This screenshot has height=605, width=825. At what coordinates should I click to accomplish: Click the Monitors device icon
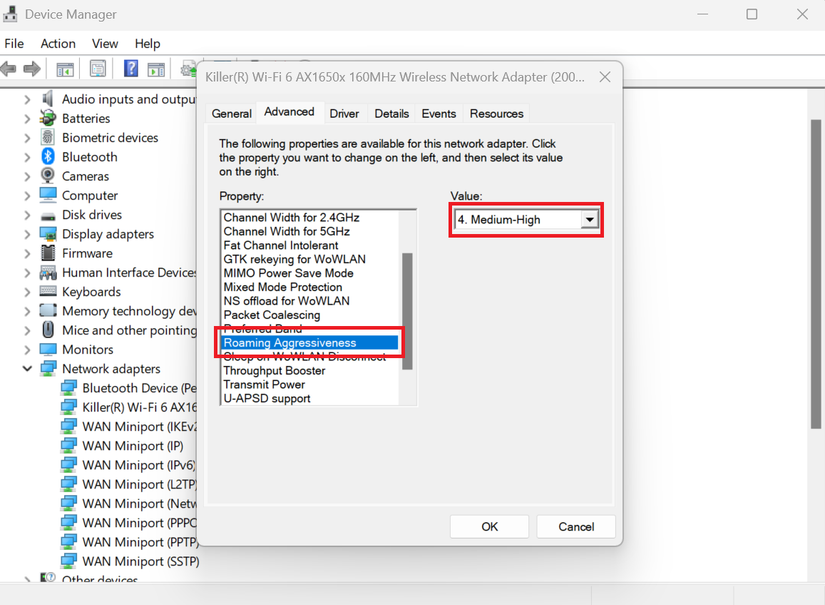(47, 349)
